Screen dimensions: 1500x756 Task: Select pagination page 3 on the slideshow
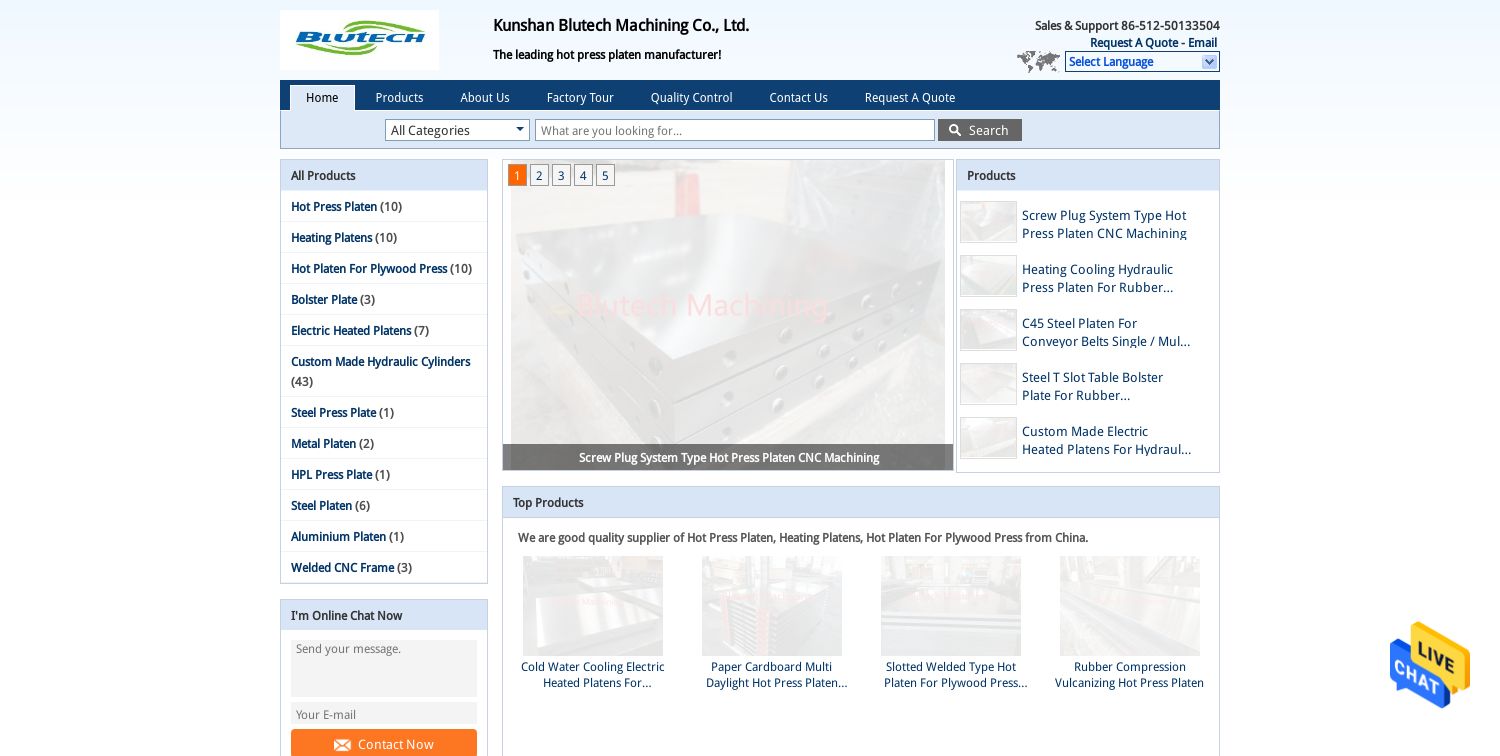[x=561, y=175]
